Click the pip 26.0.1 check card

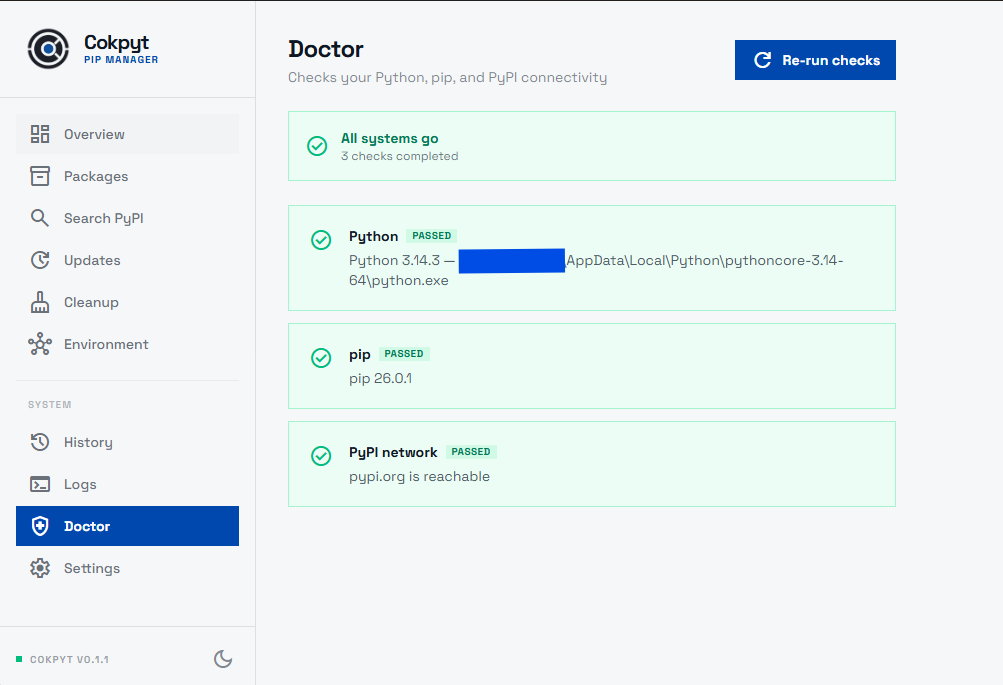point(591,366)
